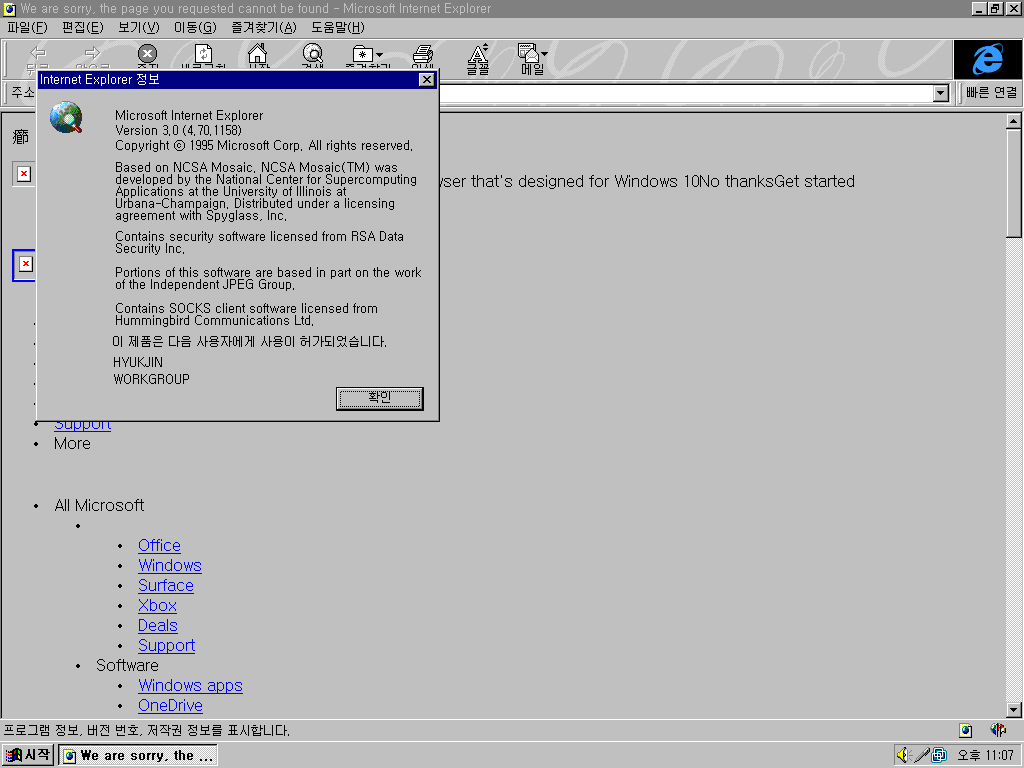Open the 즐겨찾기(A) menu

point(264,27)
